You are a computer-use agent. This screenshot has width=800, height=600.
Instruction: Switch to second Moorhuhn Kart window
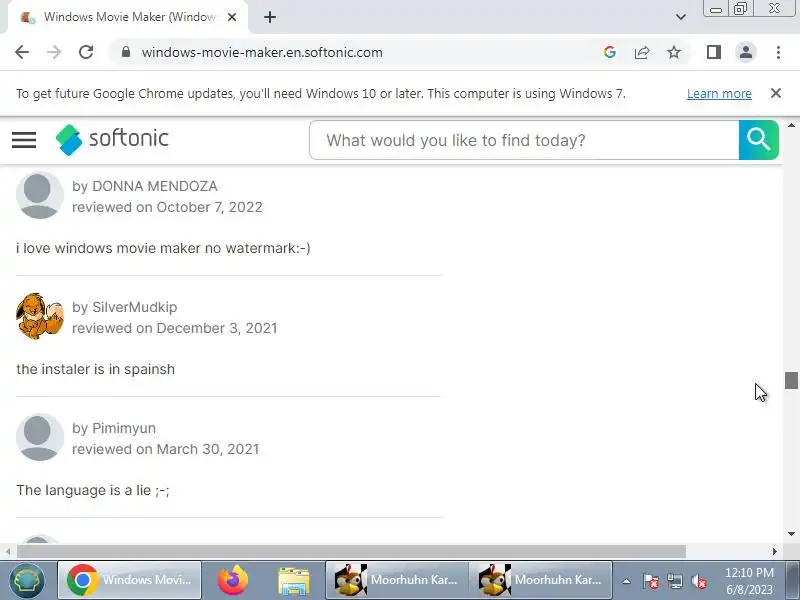541,580
